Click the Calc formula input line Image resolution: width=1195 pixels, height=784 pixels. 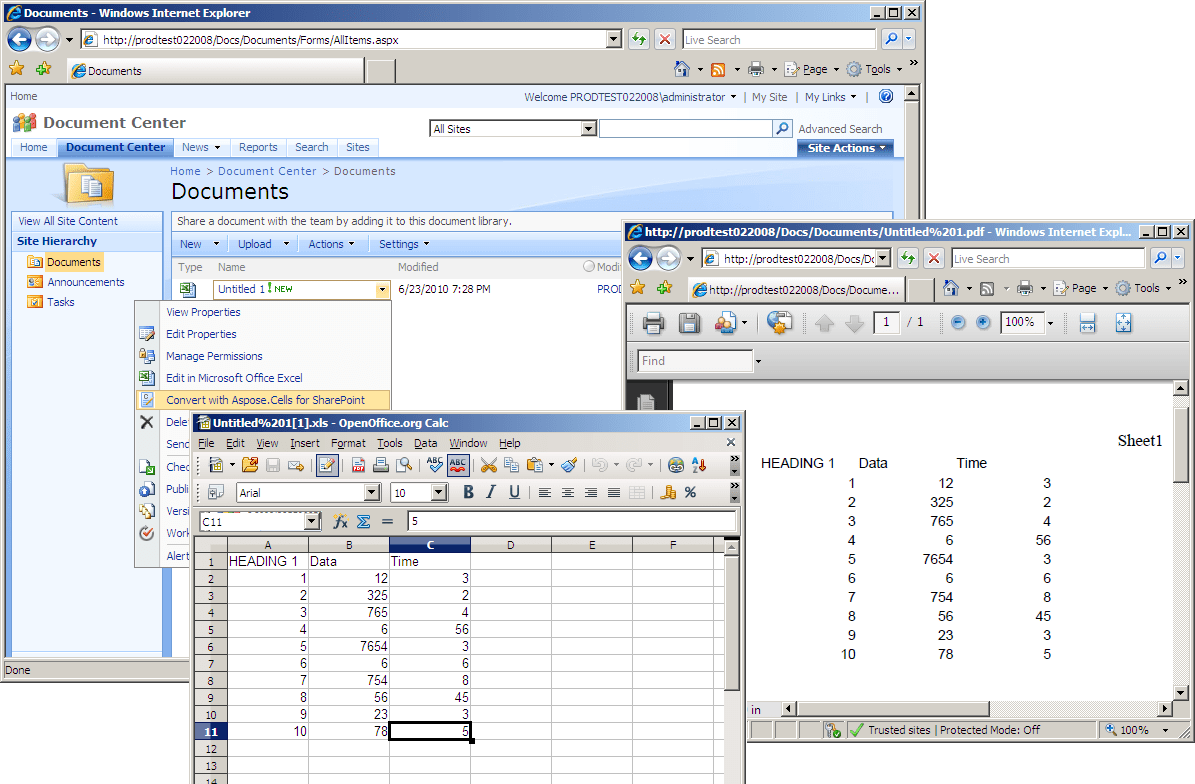572,521
